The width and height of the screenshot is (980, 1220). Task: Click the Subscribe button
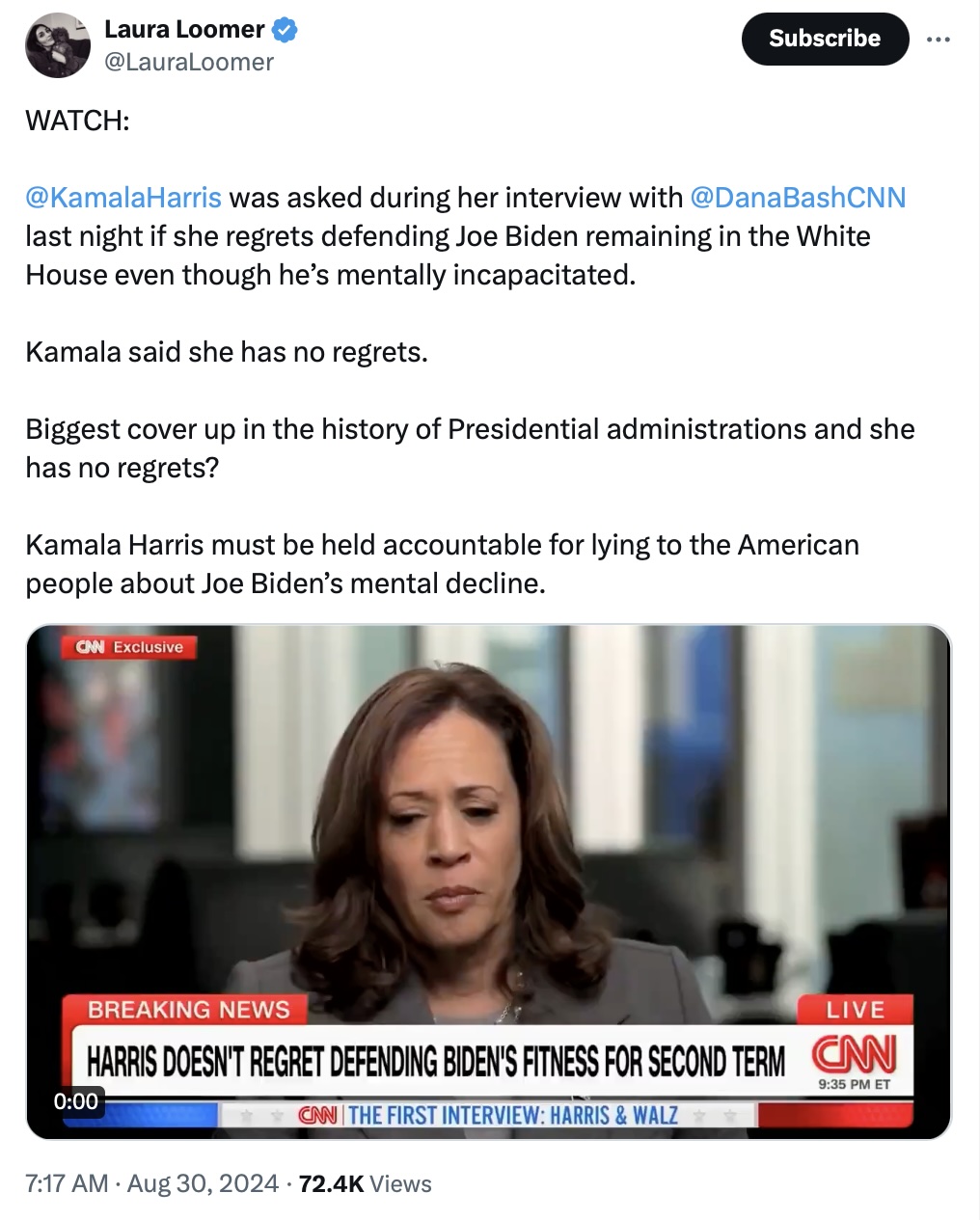coord(825,39)
